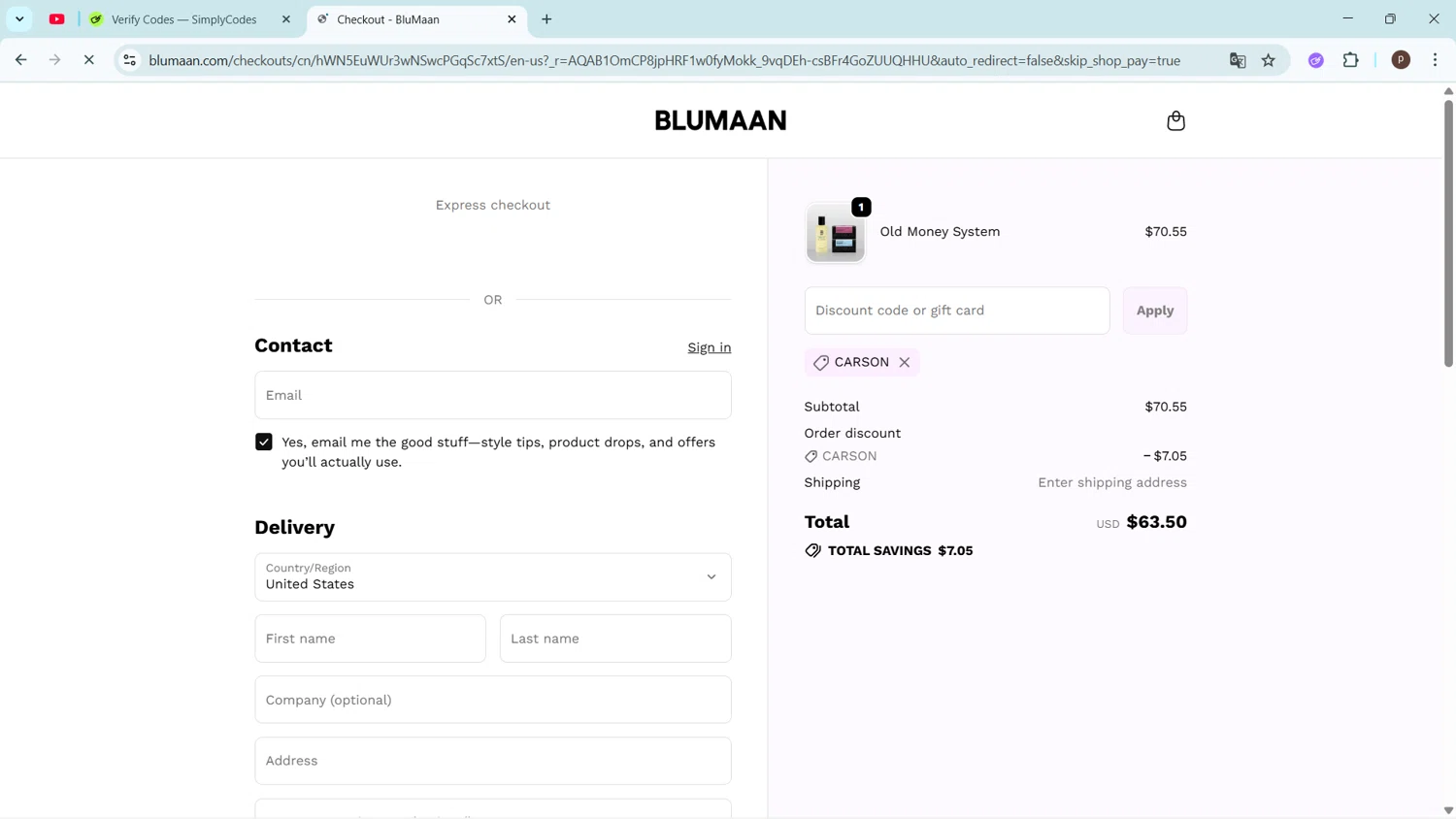Click the discount tag icon beside CARSON chip
The height and width of the screenshot is (819, 1456).
pyautogui.click(x=820, y=362)
